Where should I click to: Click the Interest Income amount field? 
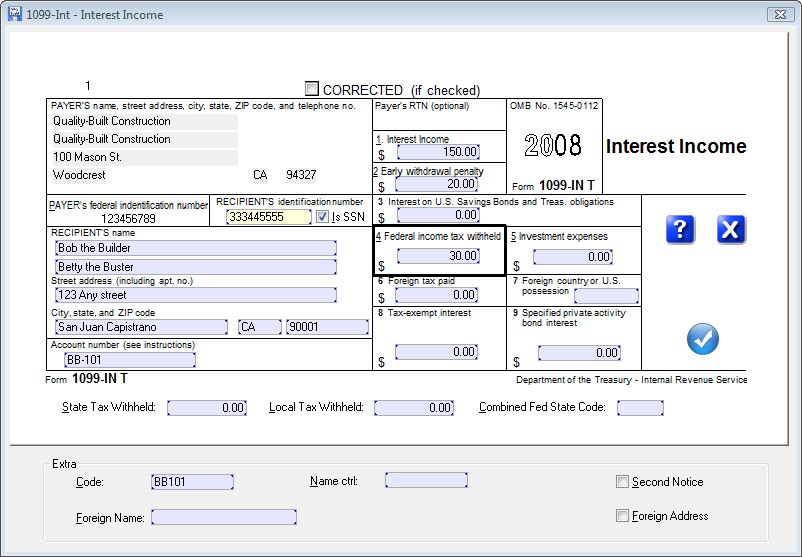[438, 152]
